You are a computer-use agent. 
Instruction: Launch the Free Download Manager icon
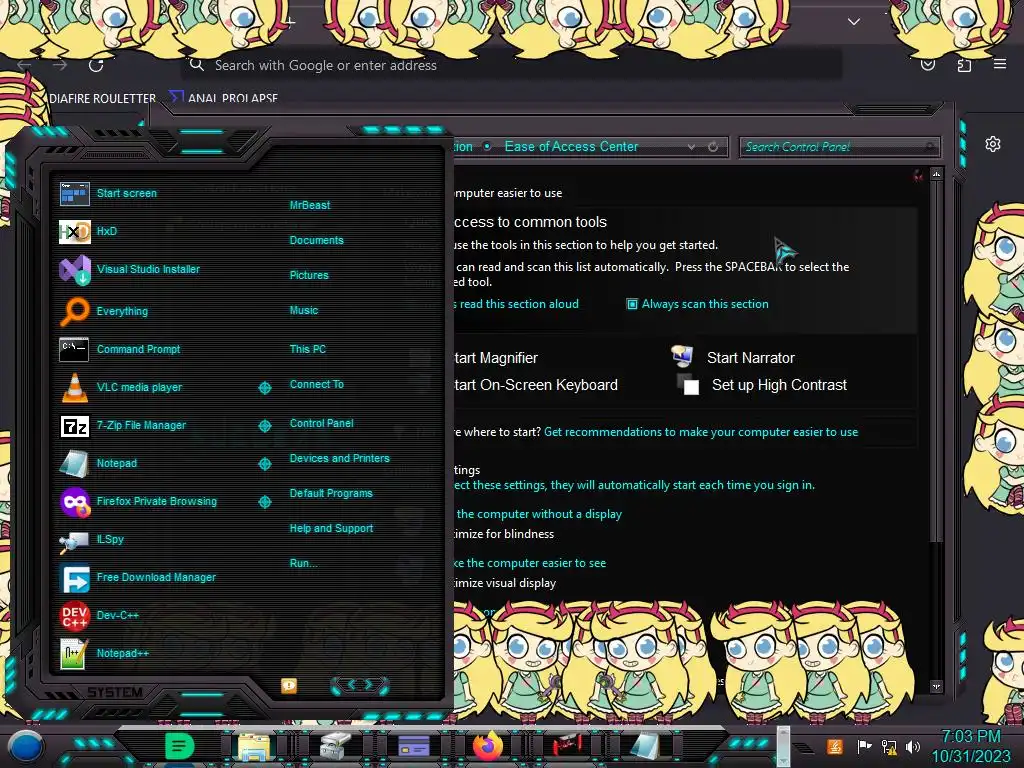tap(74, 578)
